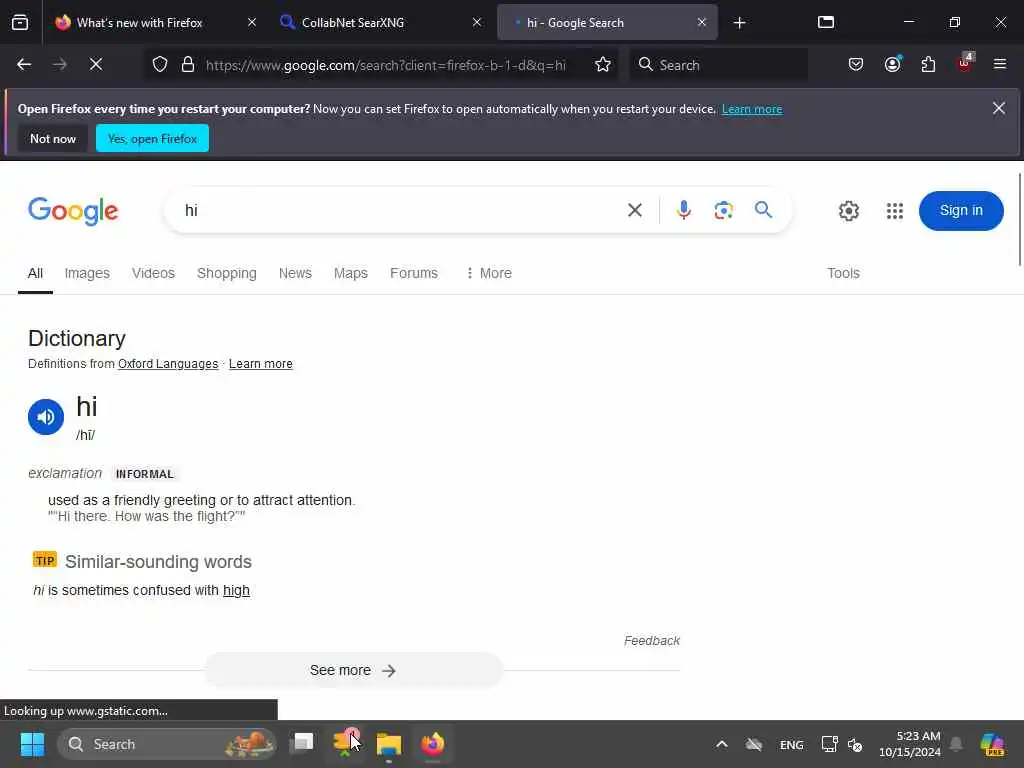The image size is (1024, 768).
Task: Open dictionary Learn more link
Action: (x=261, y=364)
